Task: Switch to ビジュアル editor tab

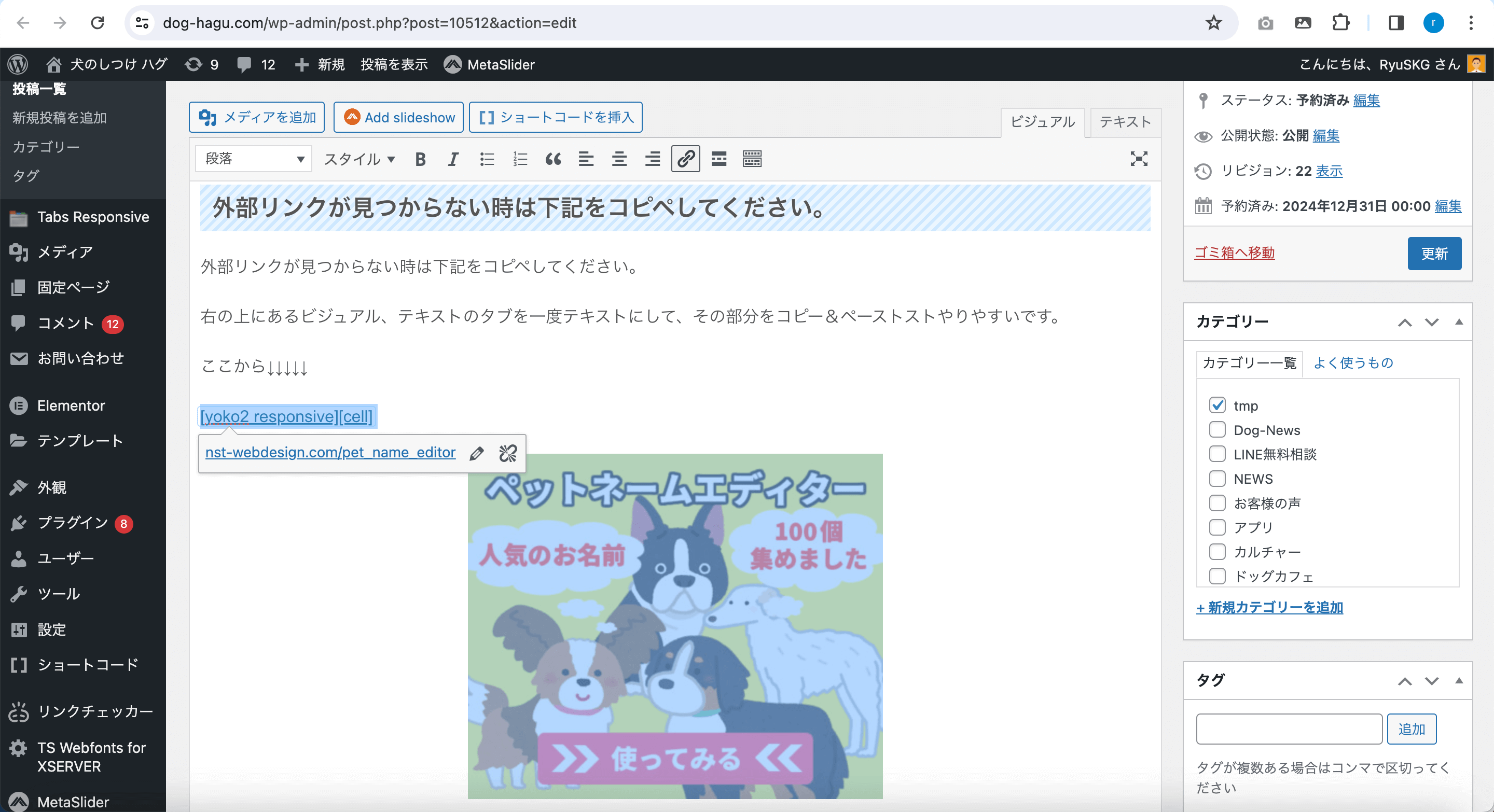Action: pyautogui.click(x=1042, y=122)
